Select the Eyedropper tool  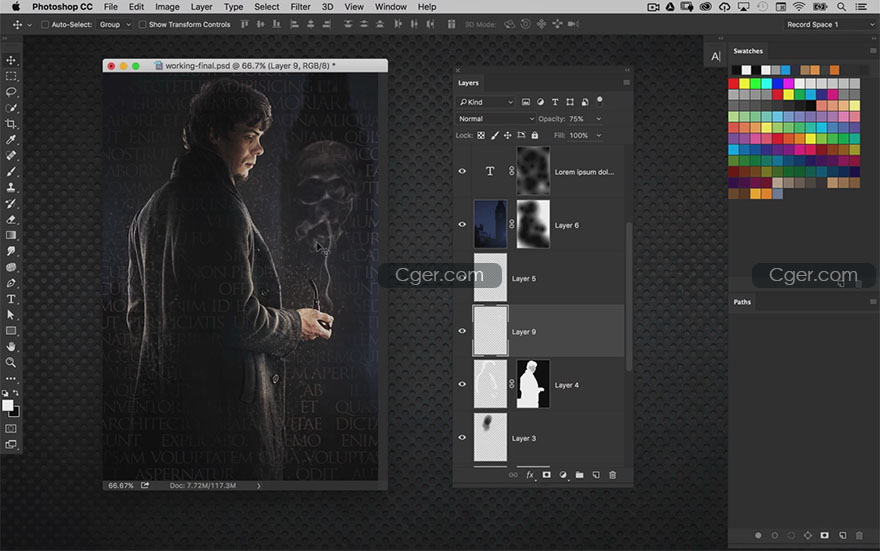pos(11,139)
